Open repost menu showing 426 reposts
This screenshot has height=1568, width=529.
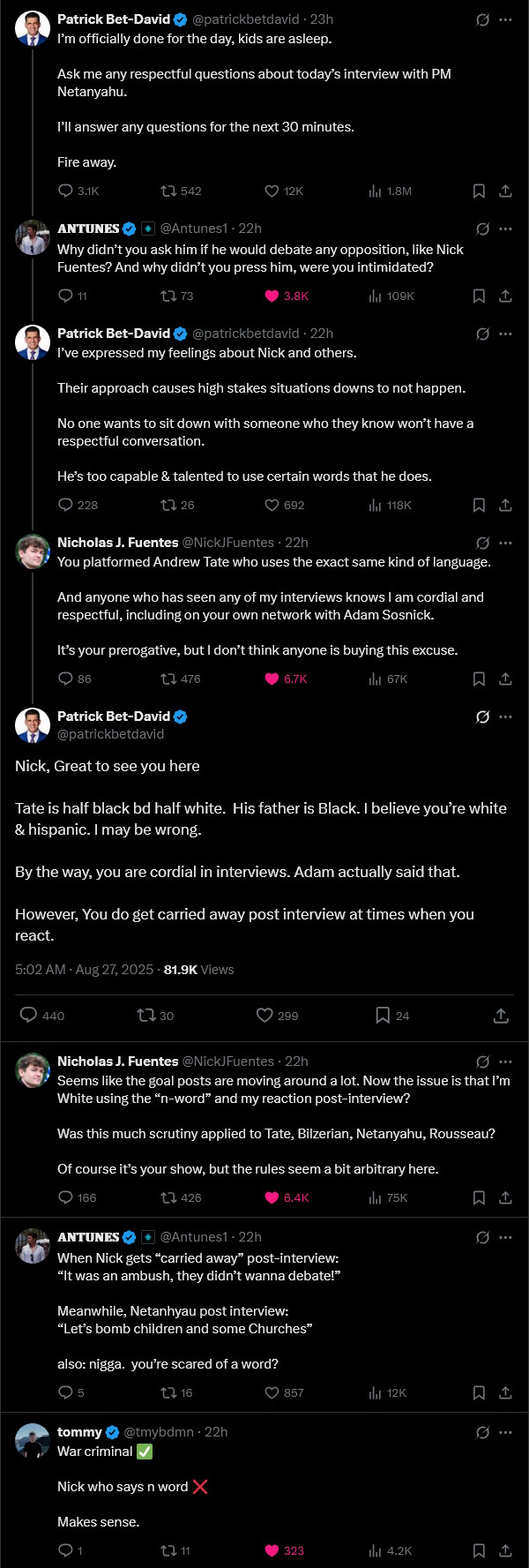[x=168, y=1197]
